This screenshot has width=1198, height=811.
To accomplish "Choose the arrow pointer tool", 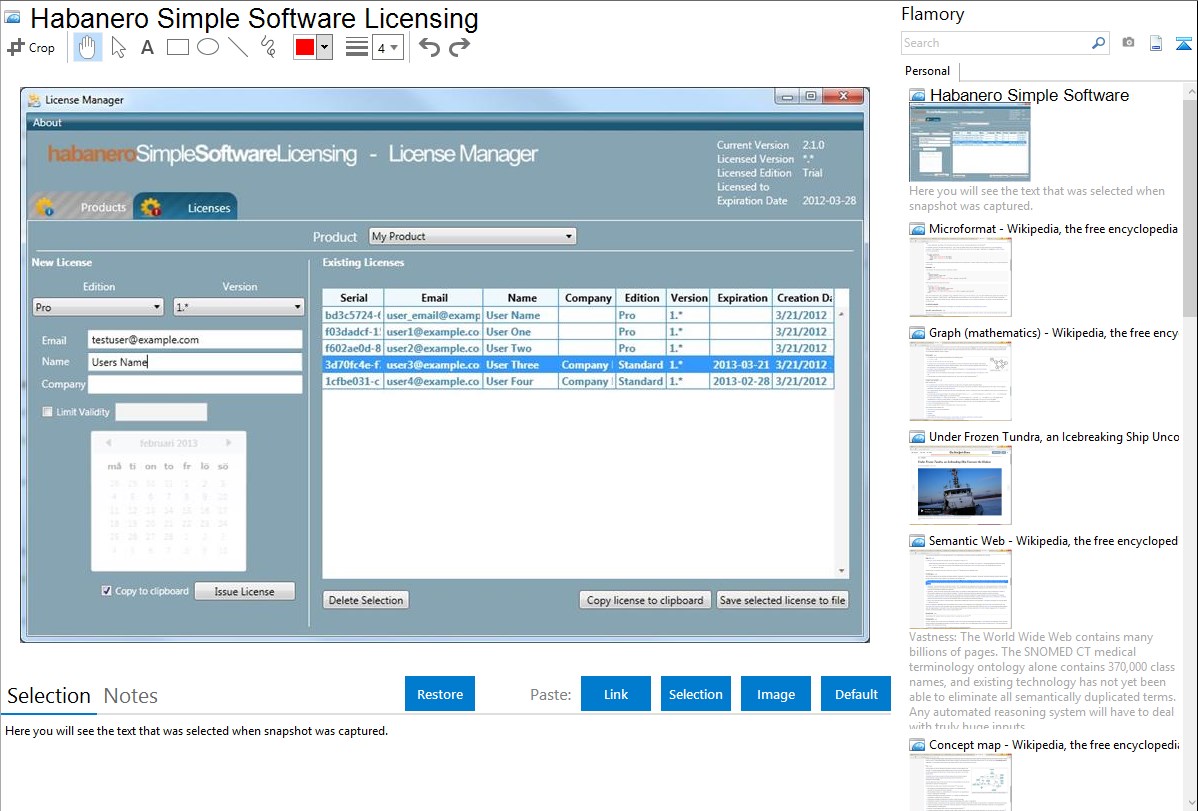I will pos(118,47).
